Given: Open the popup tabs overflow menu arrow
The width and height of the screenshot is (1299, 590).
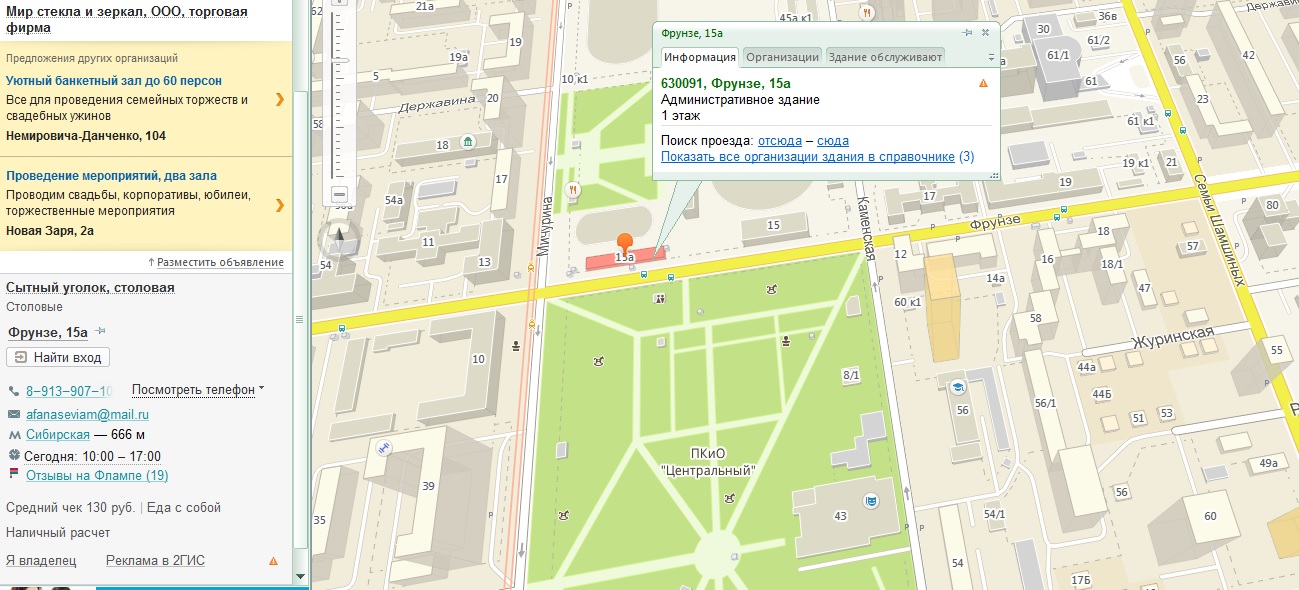Looking at the screenshot, I should [x=991, y=58].
